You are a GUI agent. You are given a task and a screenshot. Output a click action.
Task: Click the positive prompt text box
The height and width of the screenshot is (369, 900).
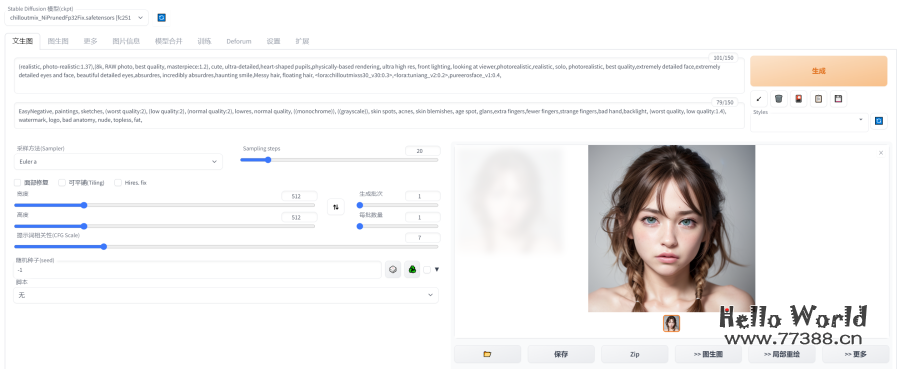tap(379, 75)
